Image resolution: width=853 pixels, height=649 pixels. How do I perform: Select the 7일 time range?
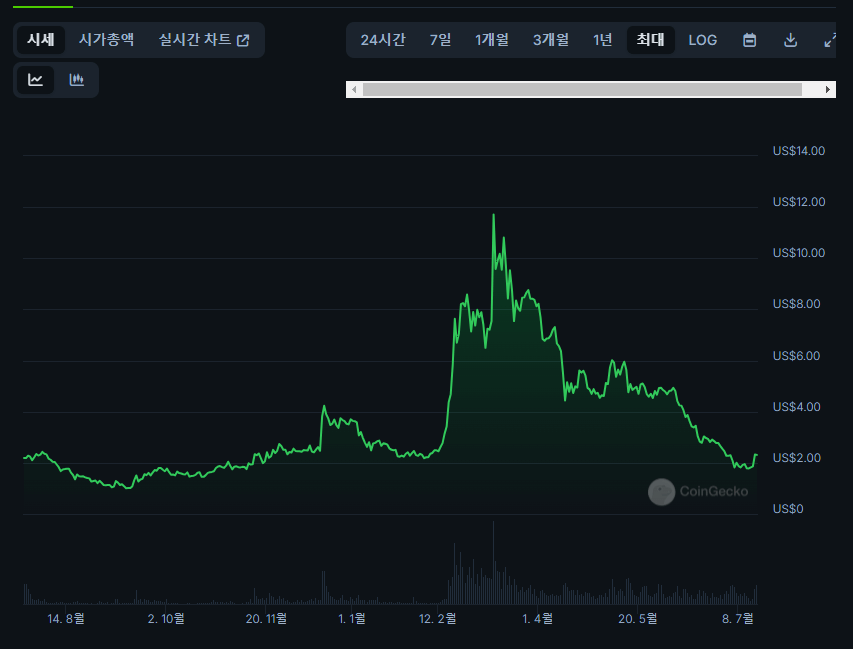439,40
